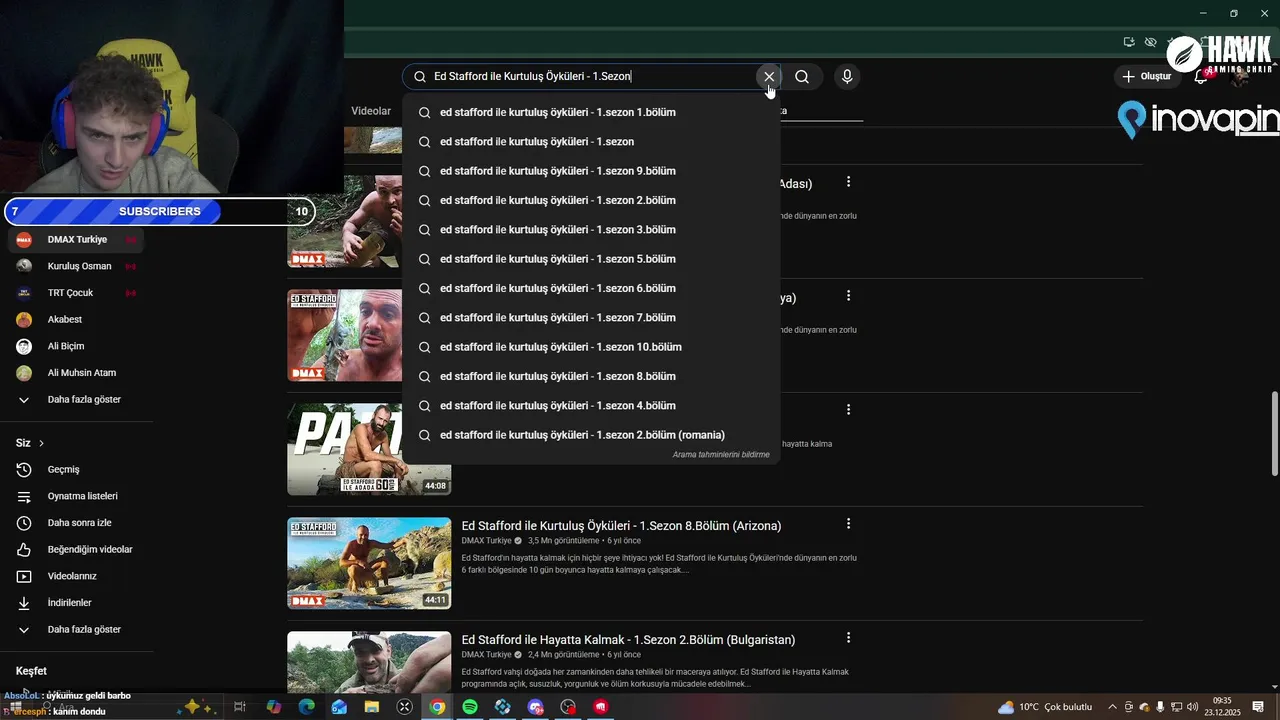
Task: Open the Videolar filter tab
Action: tap(371, 111)
